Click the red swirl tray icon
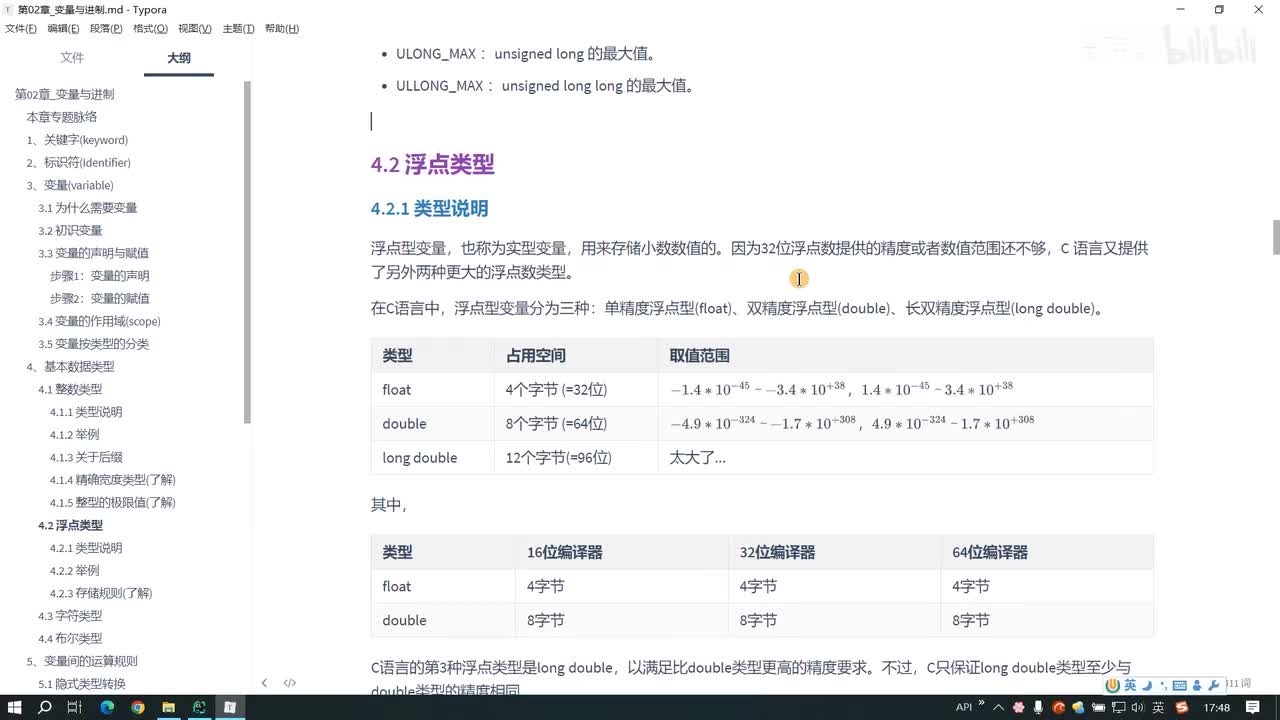Screen dimensions: 1280x720 coord(1059,708)
